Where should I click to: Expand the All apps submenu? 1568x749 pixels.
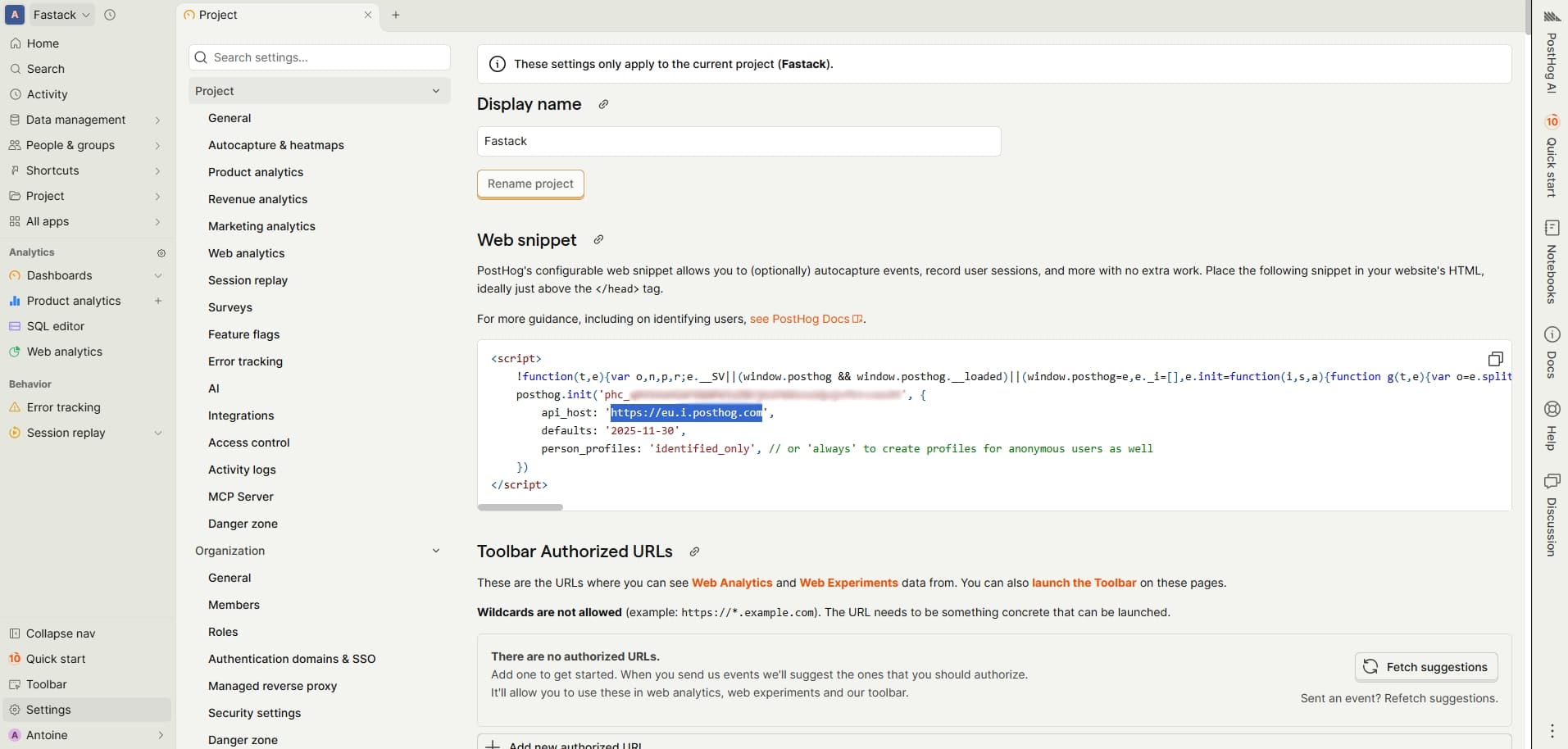(x=157, y=221)
